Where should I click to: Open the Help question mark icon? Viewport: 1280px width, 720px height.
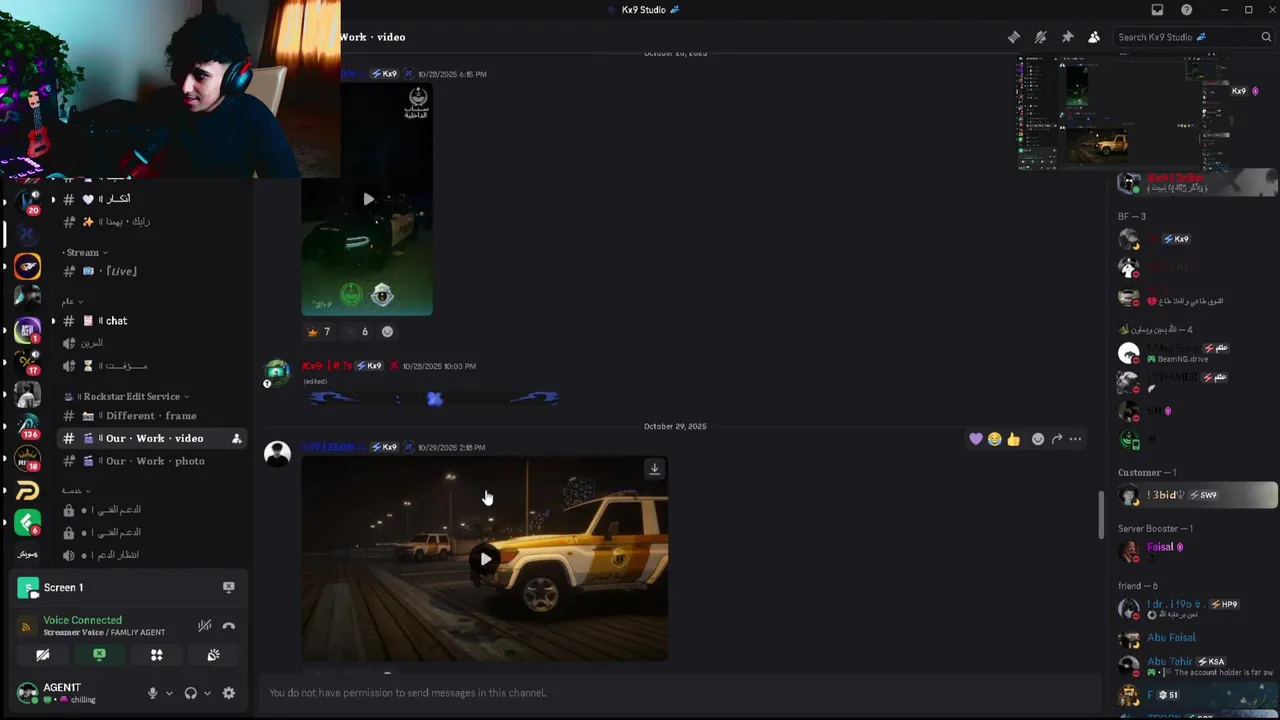point(1186,10)
